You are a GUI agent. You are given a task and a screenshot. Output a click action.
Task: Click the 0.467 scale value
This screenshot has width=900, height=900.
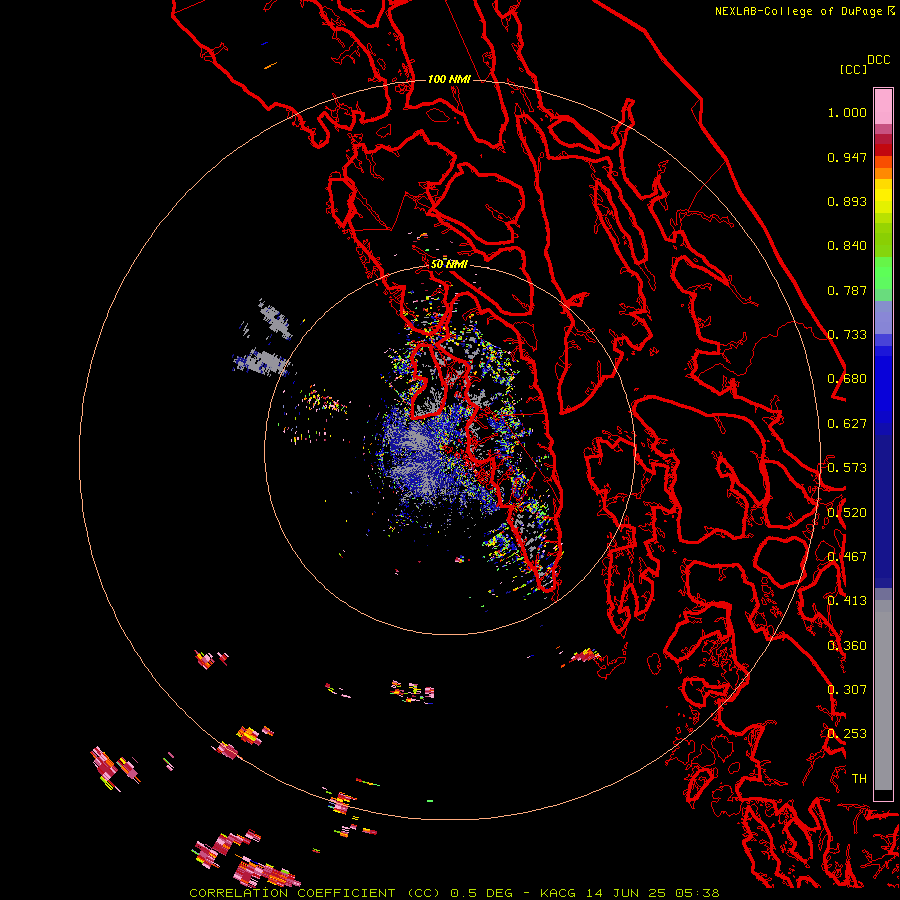pyautogui.click(x=847, y=557)
